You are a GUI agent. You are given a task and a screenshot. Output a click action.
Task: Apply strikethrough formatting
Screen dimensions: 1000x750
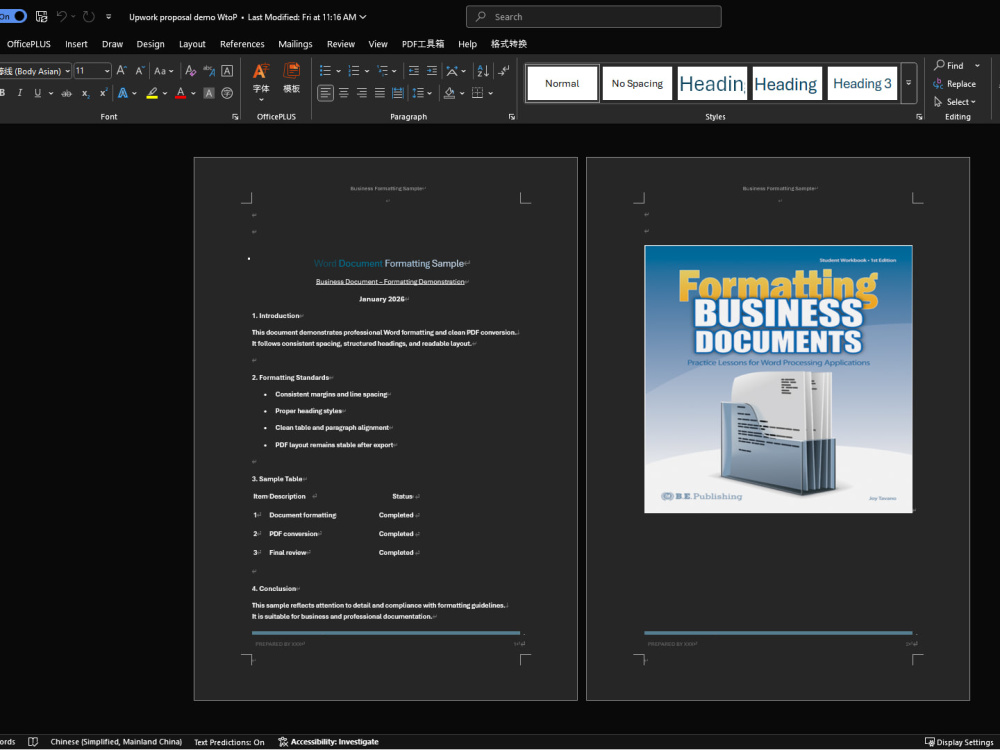(66, 93)
